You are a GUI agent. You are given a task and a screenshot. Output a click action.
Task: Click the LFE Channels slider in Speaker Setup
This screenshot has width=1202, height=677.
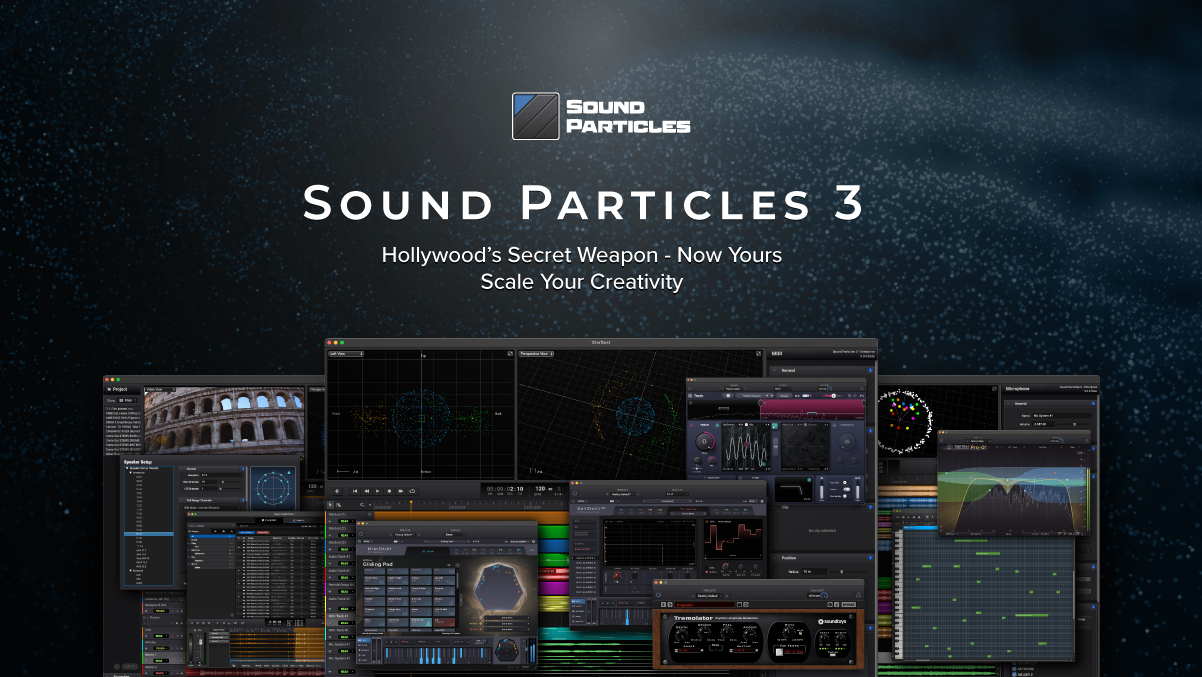click(220, 489)
